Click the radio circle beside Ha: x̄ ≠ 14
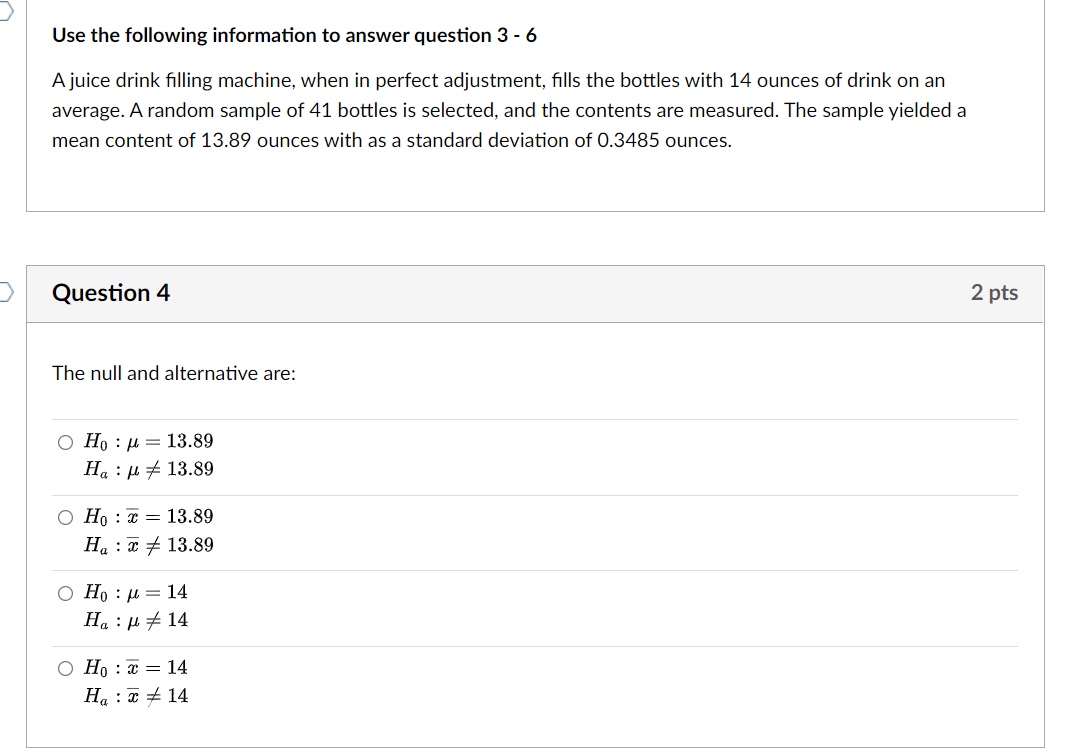Viewport: 1085px width, 752px height. pos(64,668)
